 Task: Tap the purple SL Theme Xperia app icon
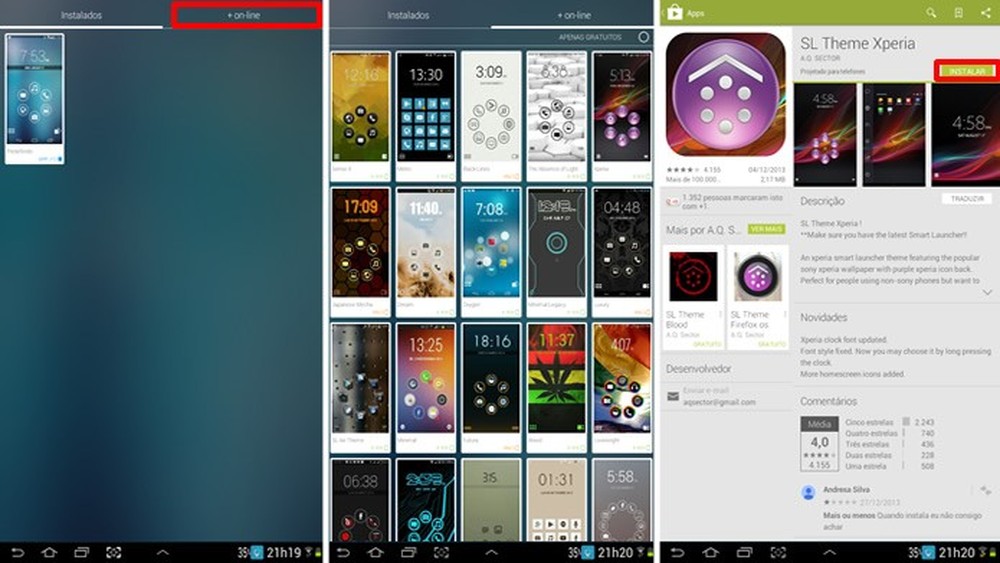click(725, 94)
